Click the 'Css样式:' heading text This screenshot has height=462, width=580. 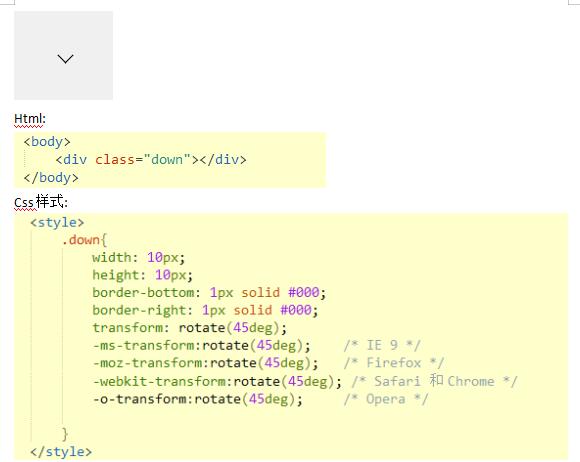pyautogui.click(x=41, y=202)
